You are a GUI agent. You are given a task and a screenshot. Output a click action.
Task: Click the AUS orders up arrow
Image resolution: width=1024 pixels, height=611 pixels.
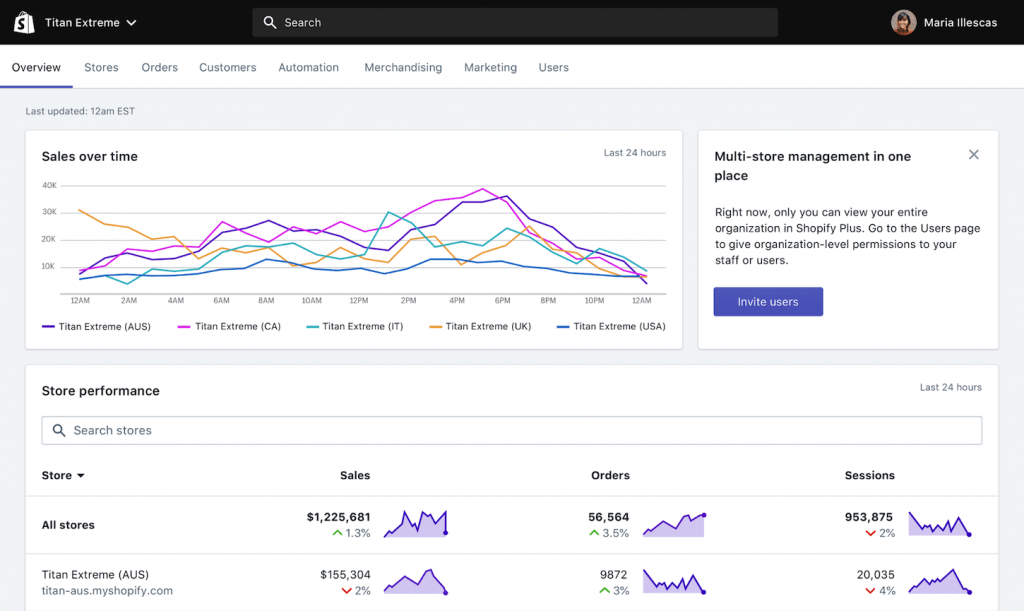tap(604, 591)
